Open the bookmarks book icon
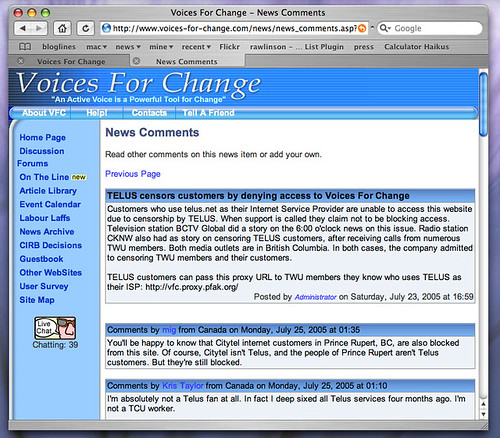This screenshot has width=500, height=438. tap(25, 47)
